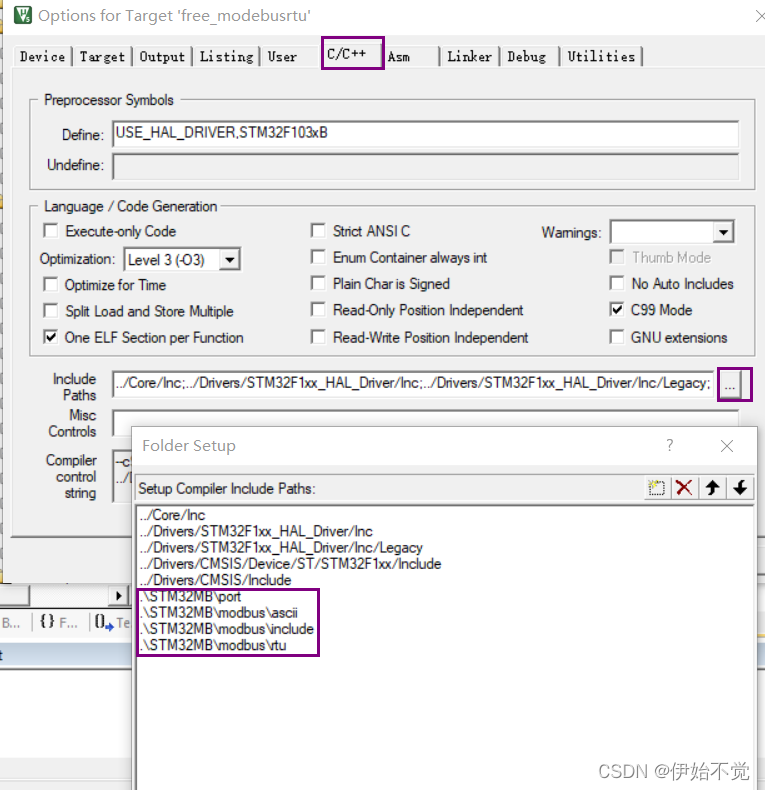Enable No Auto Includes checkbox
765x790 pixels.
(x=617, y=283)
